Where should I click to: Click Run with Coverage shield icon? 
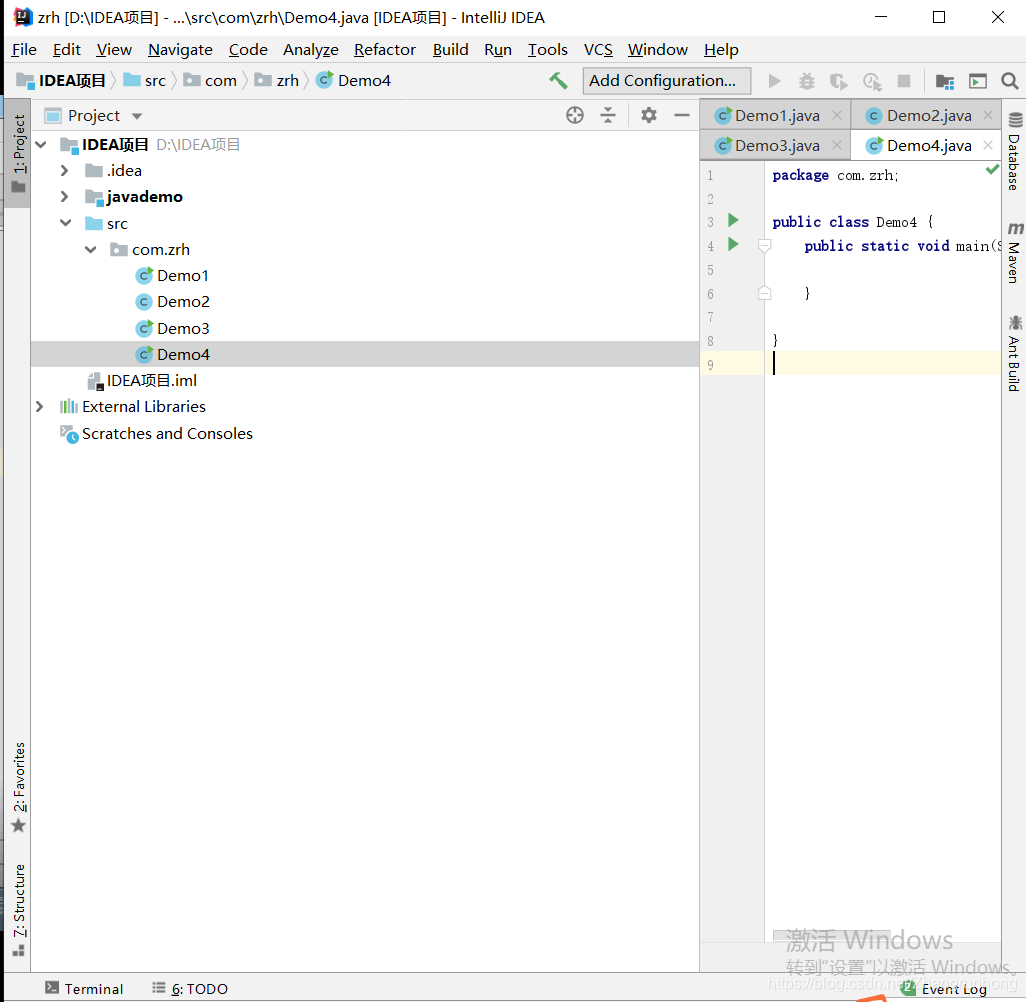click(x=839, y=81)
